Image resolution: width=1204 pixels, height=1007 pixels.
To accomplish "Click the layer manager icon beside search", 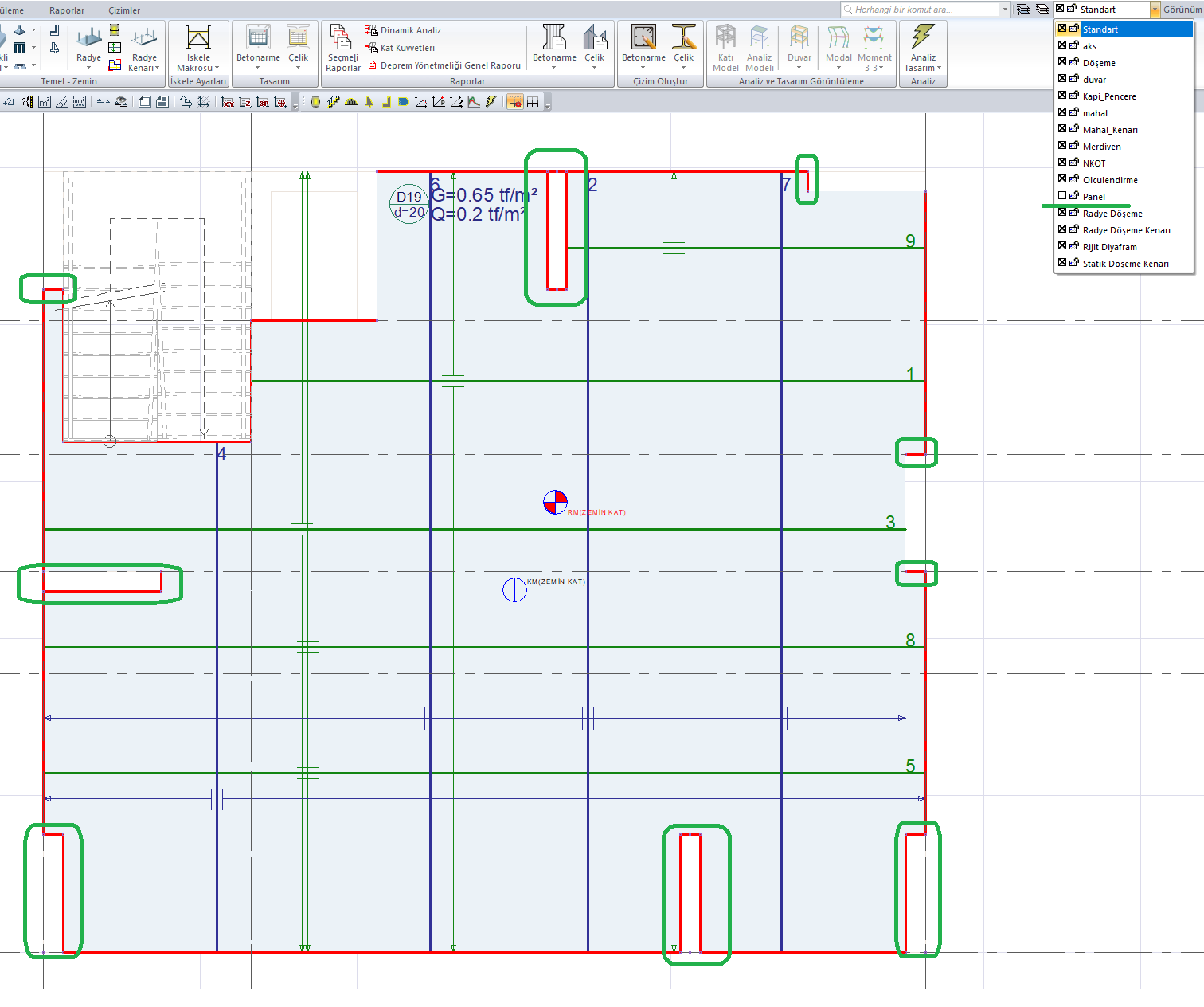I will pos(1023,10).
